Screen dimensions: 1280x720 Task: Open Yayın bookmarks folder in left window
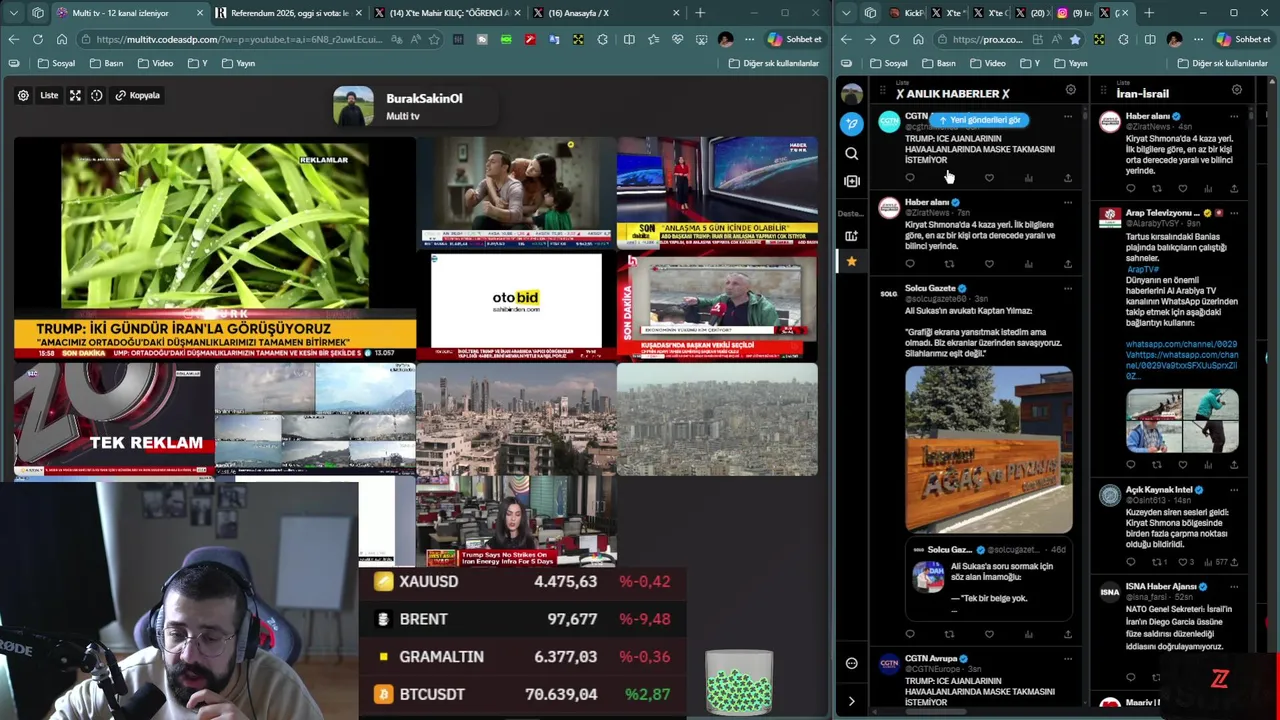pos(238,63)
